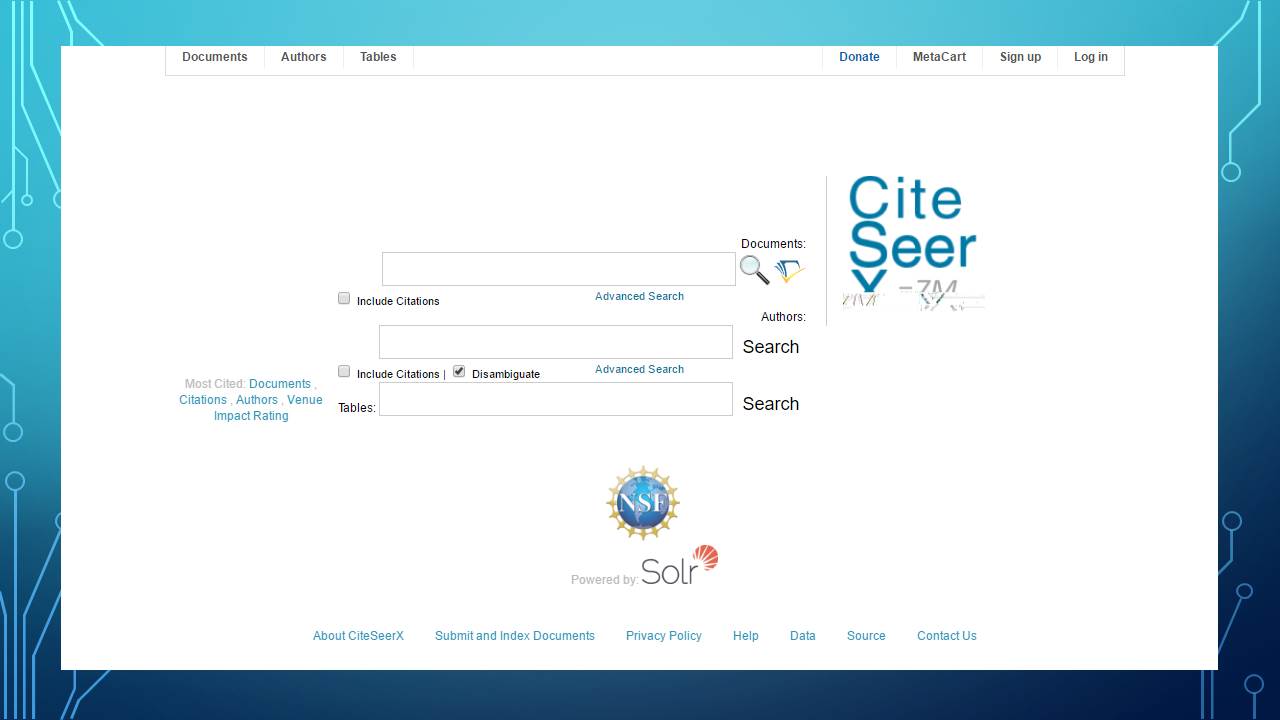Focus the Documents search input field
Viewport: 1280px width, 720px height.
[x=559, y=269]
